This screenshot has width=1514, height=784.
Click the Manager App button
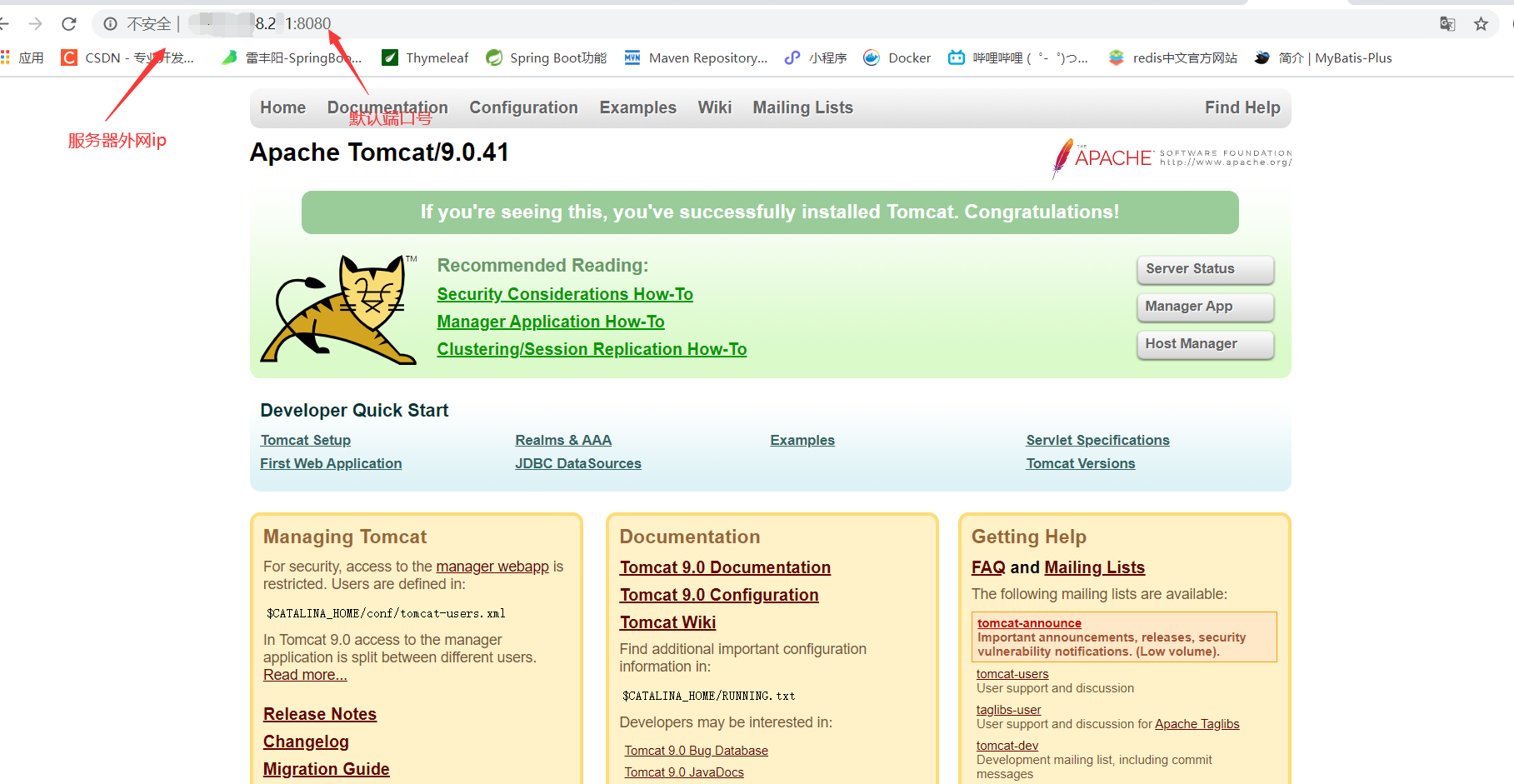tap(1205, 307)
